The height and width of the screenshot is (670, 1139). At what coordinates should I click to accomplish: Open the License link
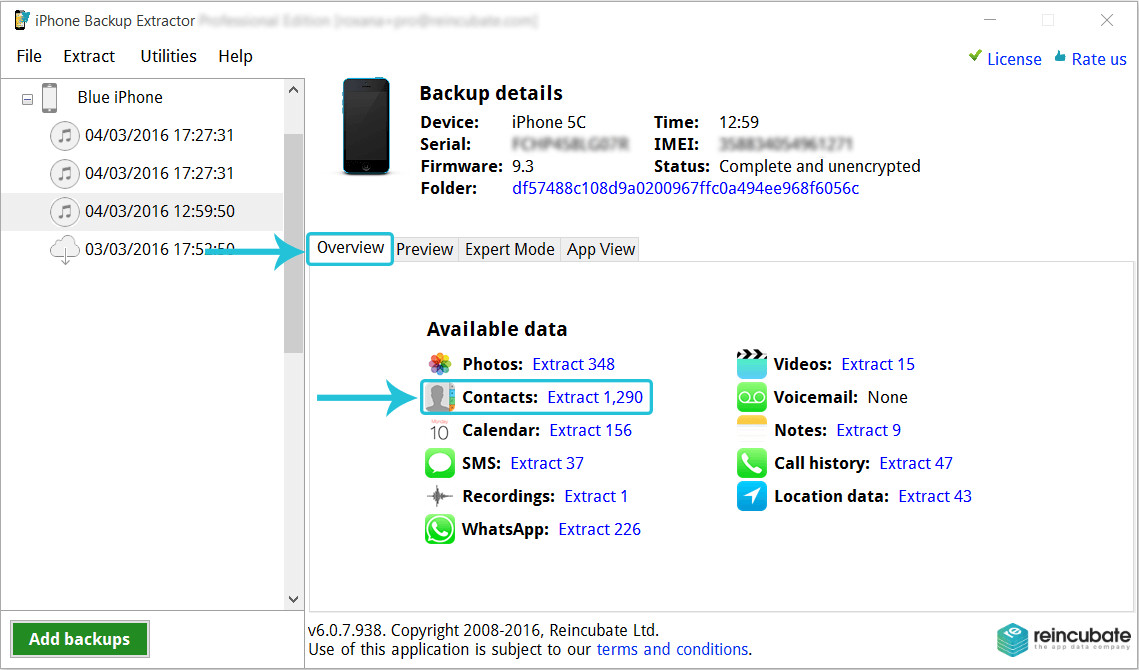(1014, 59)
